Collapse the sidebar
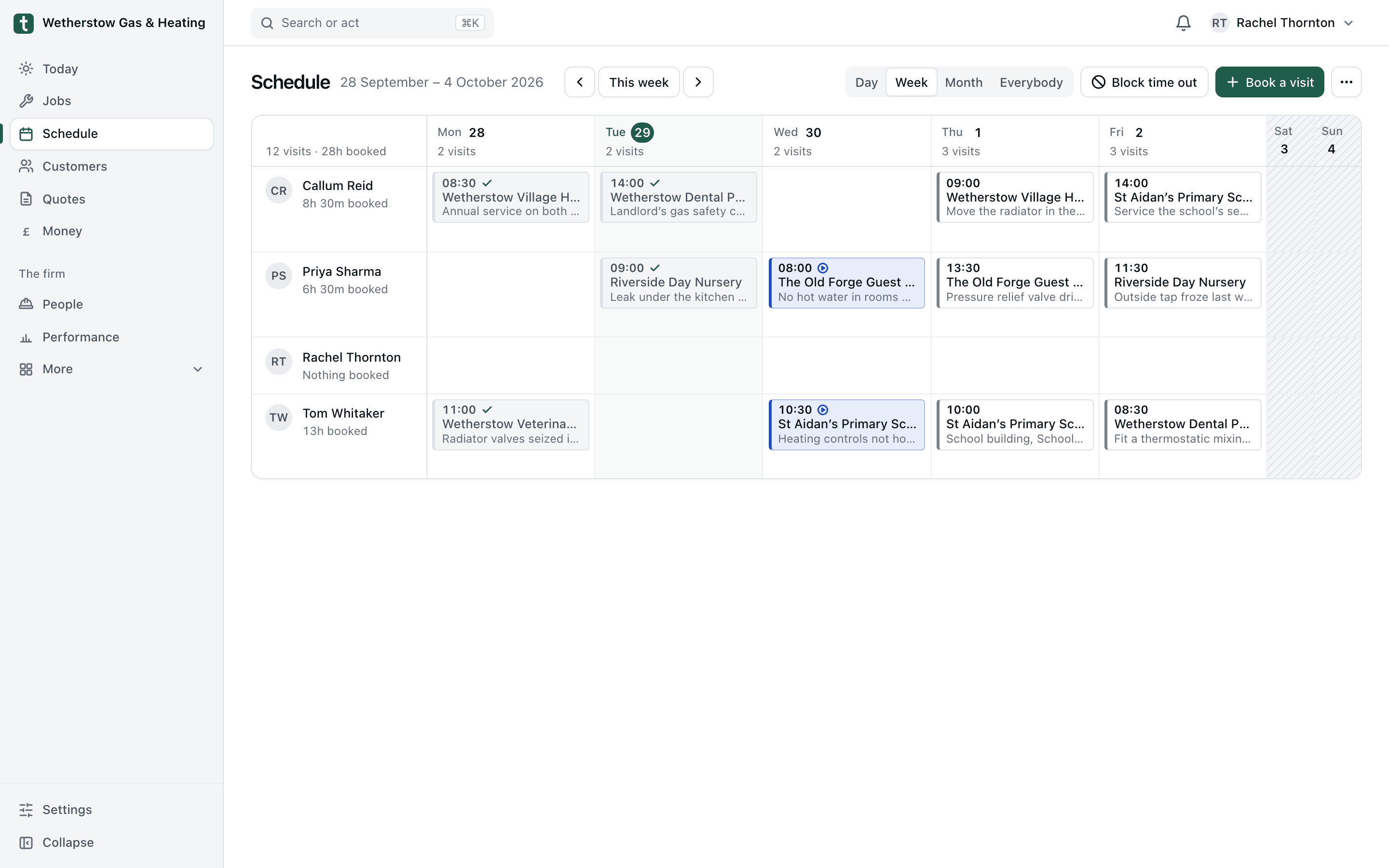The width and height of the screenshot is (1389, 868). [x=112, y=842]
